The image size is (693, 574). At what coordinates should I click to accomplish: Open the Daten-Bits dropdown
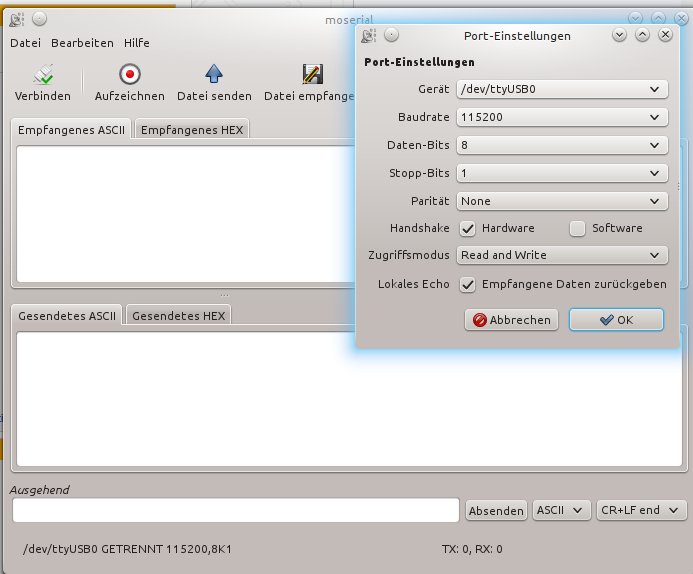coord(562,145)
